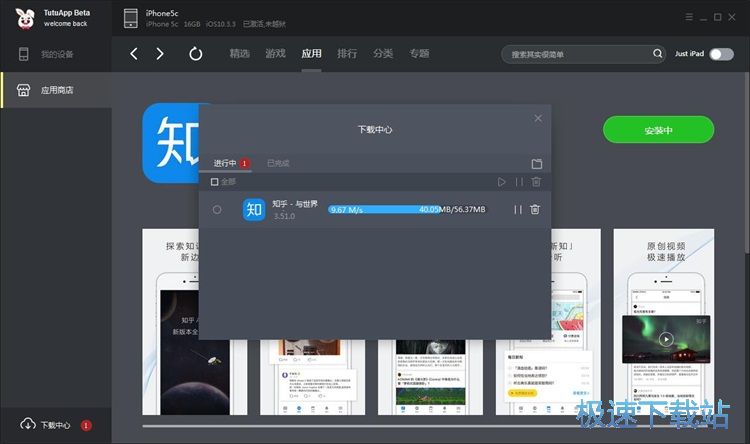This screenshot has width=750, height=444.
Task: Click the green 安装中 button
Action: pos(659,130)
